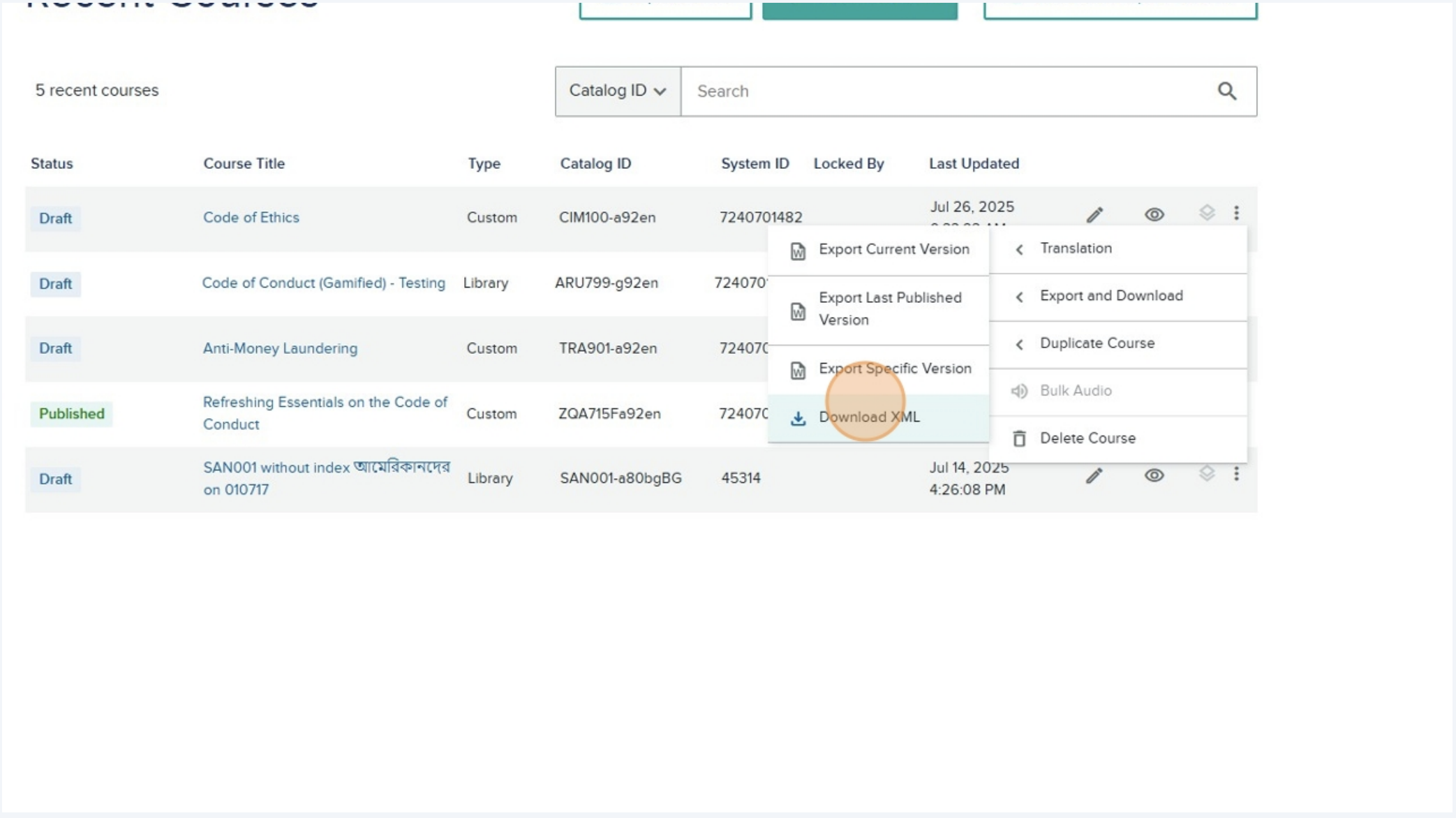Click the search magnifier icon

1226,91
